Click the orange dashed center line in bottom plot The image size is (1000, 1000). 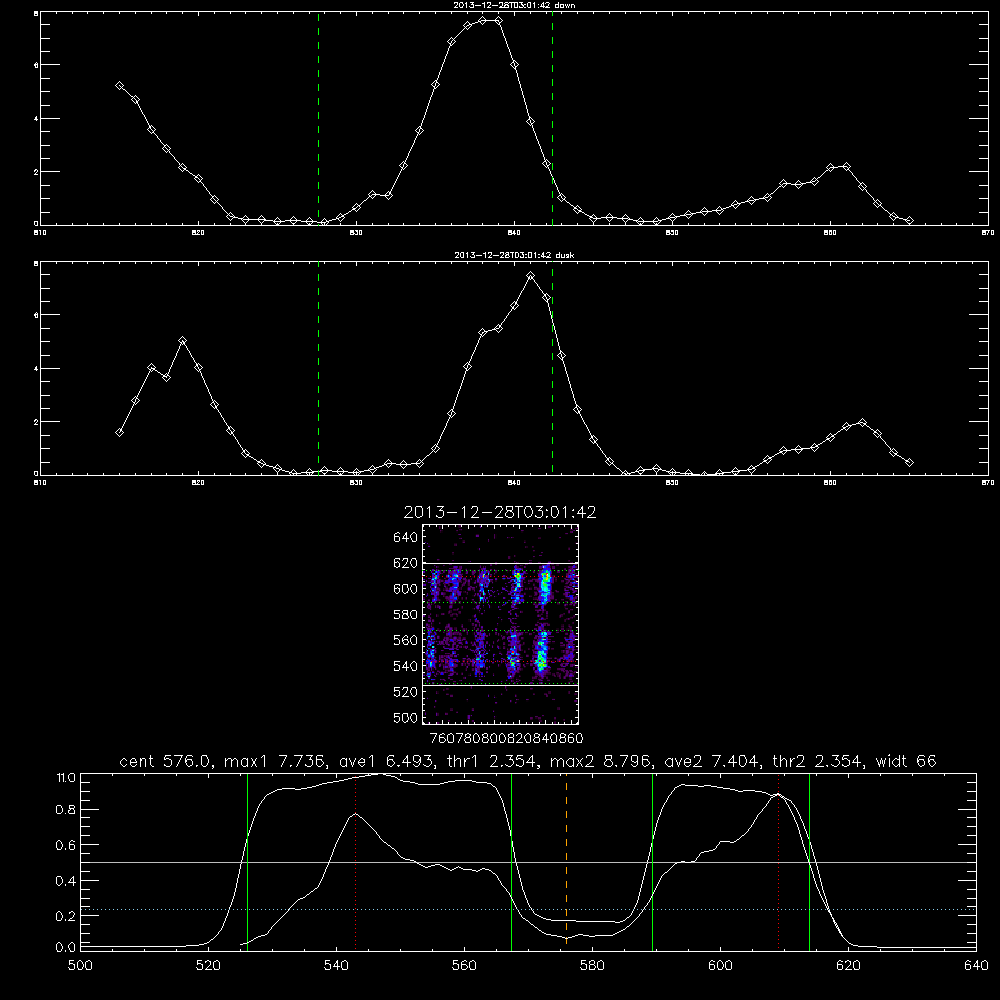pyautogui.click(x=566, y=861)
